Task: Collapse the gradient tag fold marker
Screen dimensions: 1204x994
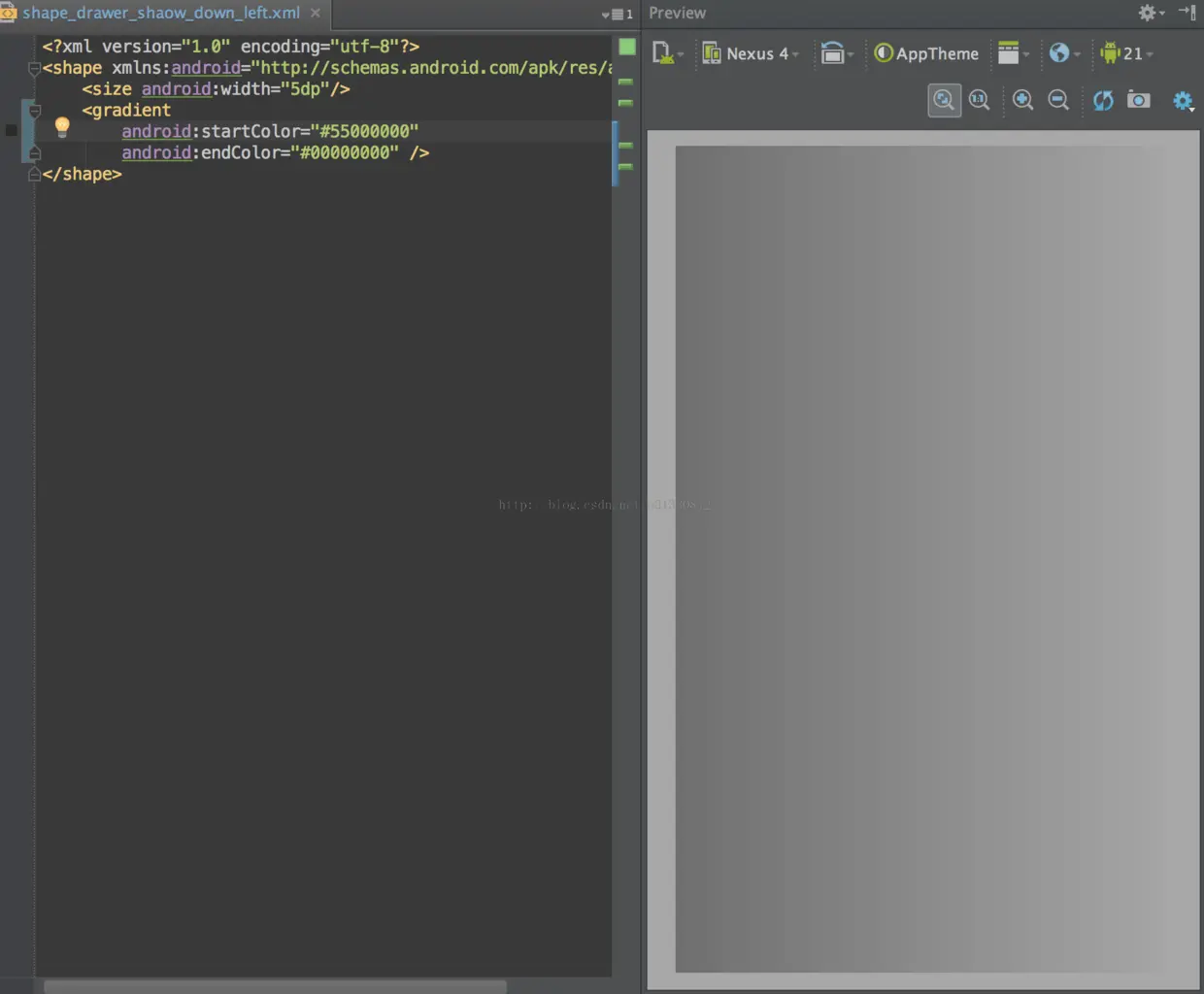Action: click(34, 111)
